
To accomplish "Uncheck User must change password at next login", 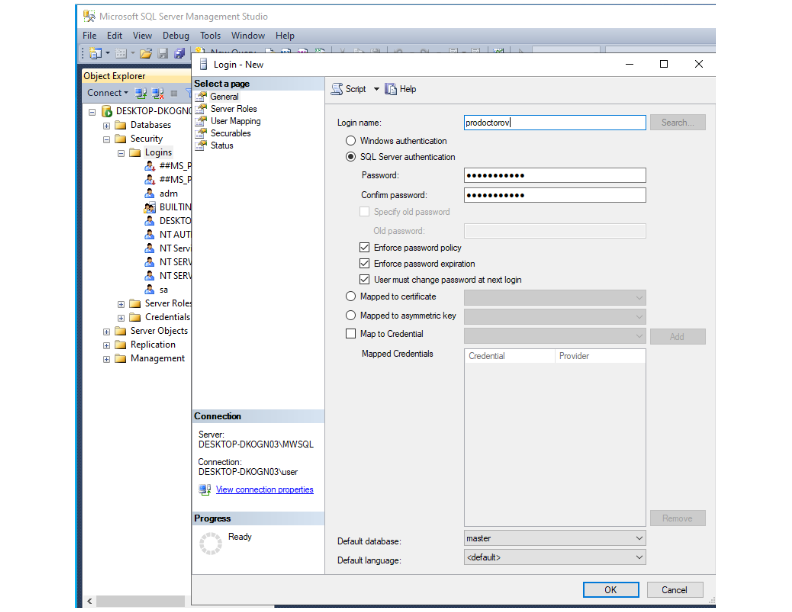I will point(365,280).
